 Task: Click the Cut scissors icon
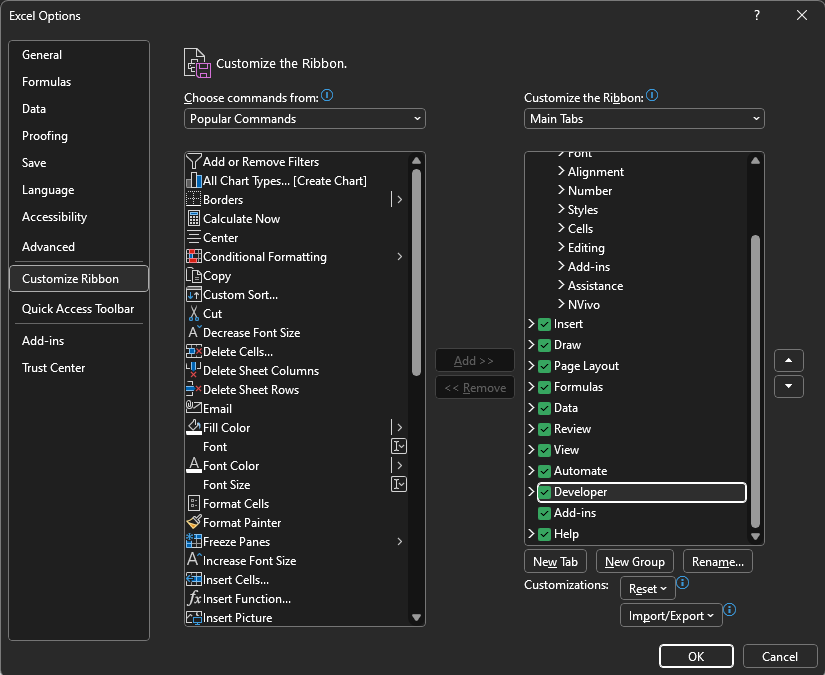pyautogui.click(x=194, y=313)
